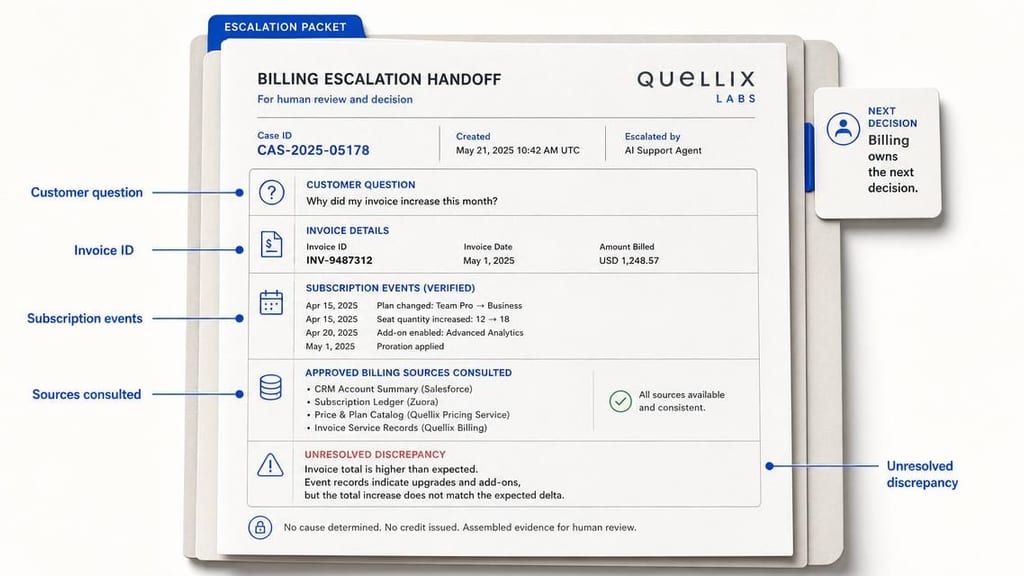The image size is (1024, 576).
Task: Click the invoice document dollar icon
Action: (271, 244)
